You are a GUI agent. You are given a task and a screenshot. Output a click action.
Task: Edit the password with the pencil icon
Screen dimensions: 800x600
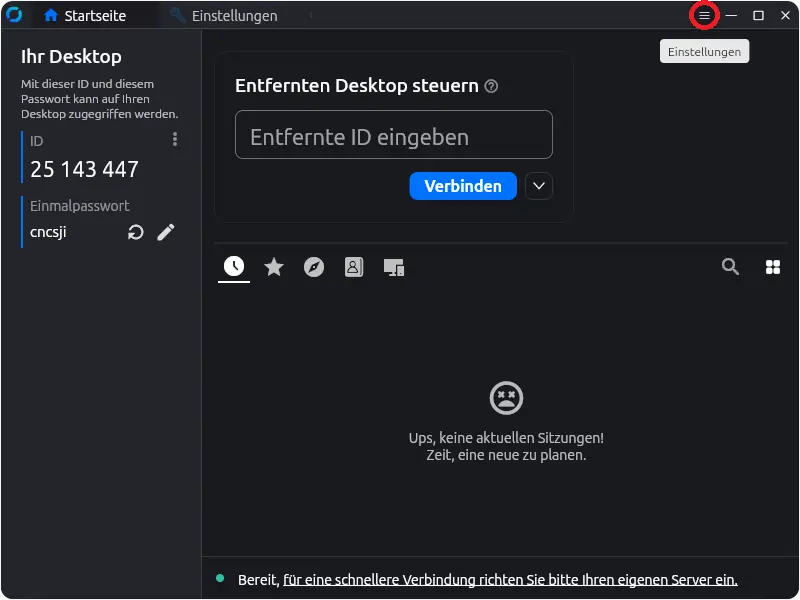pyautogui.click(x=166, y=232)
